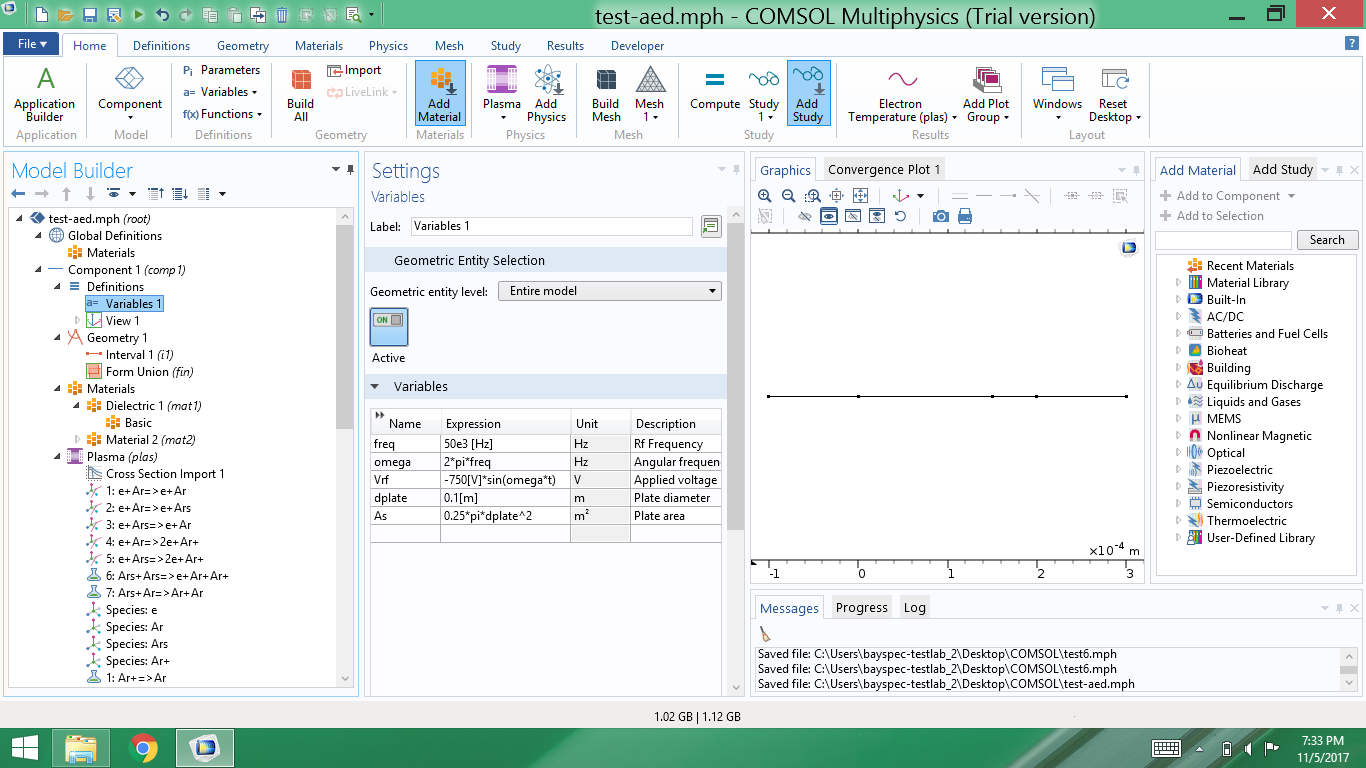This screenshot has width=1366, height=768.
Task: Undo the last action in quick access toolbar
Action: [x=162, y=15]
